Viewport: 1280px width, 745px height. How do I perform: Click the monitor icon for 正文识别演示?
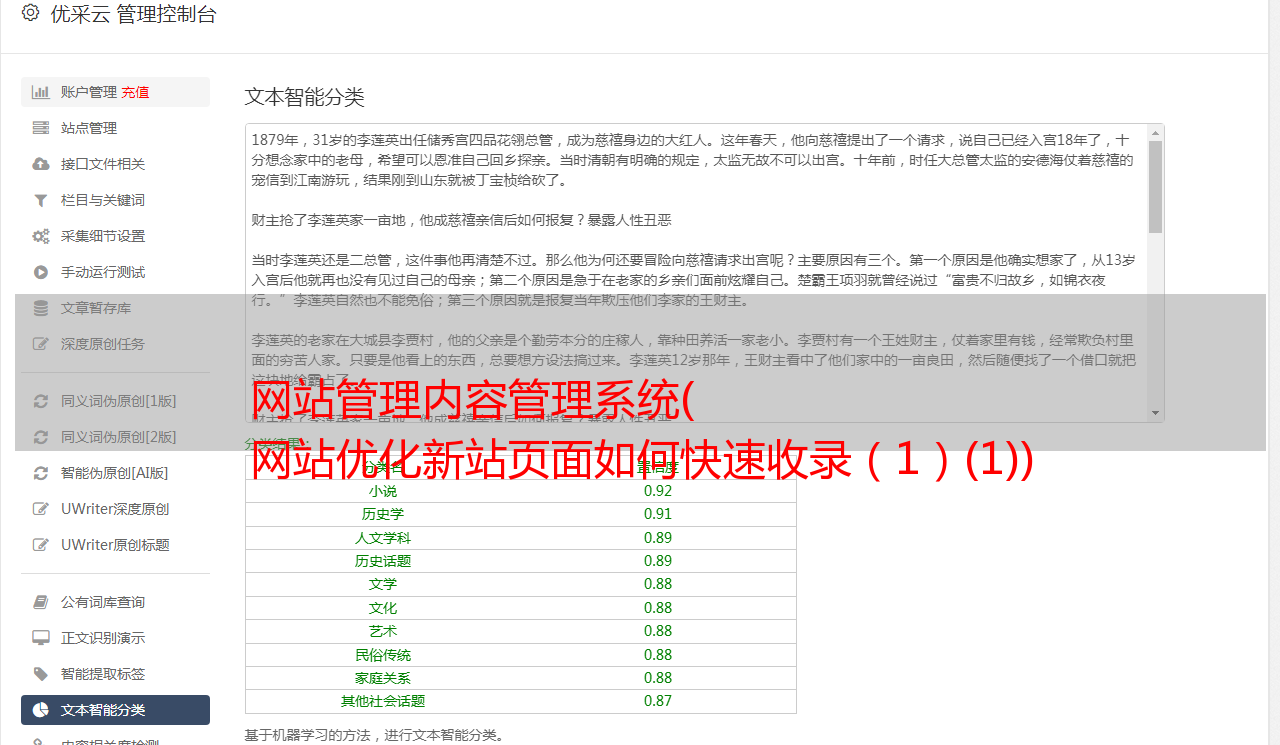[40, 638]
